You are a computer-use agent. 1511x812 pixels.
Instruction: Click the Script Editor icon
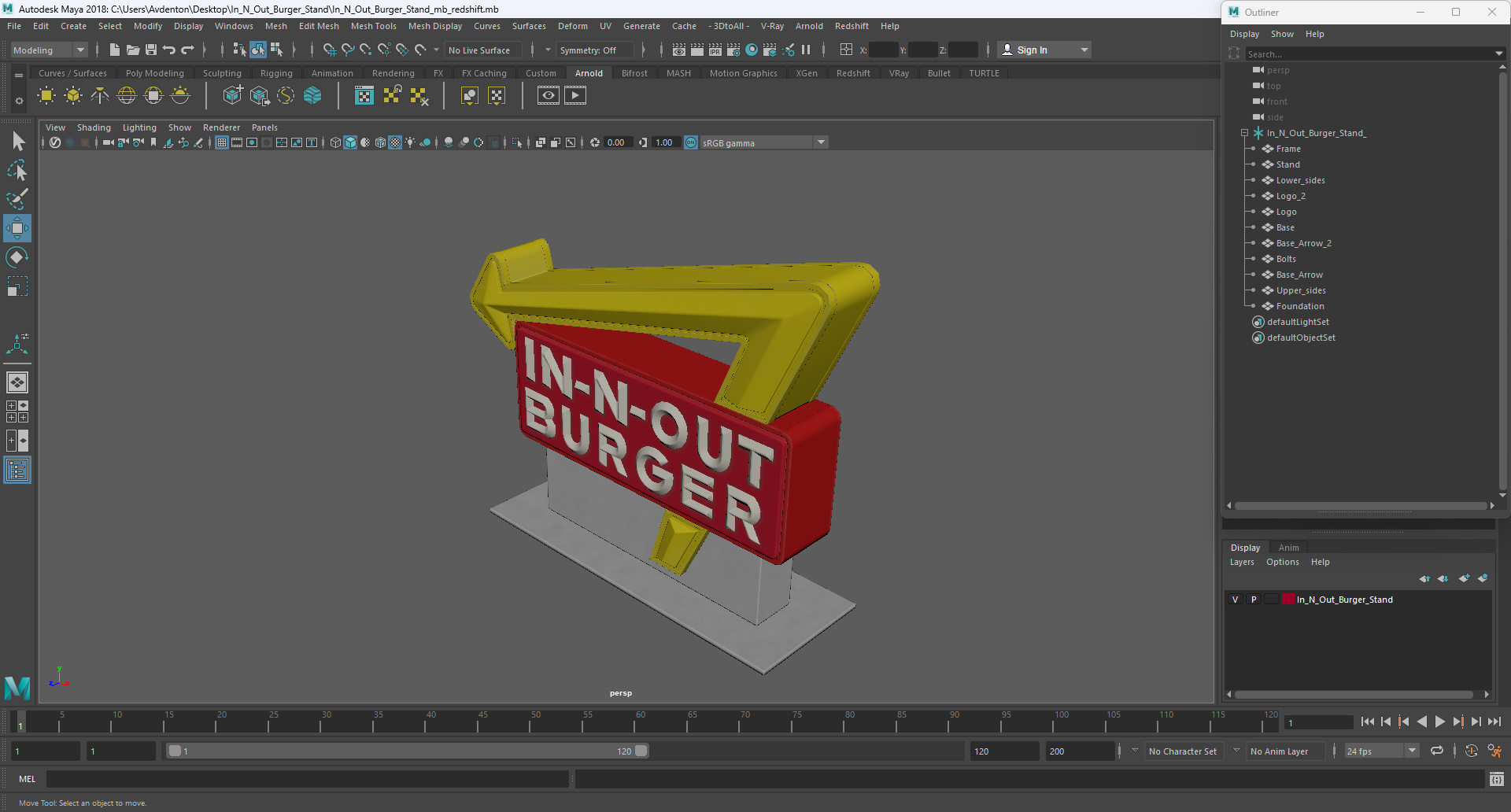click(x=1497, y=779)
